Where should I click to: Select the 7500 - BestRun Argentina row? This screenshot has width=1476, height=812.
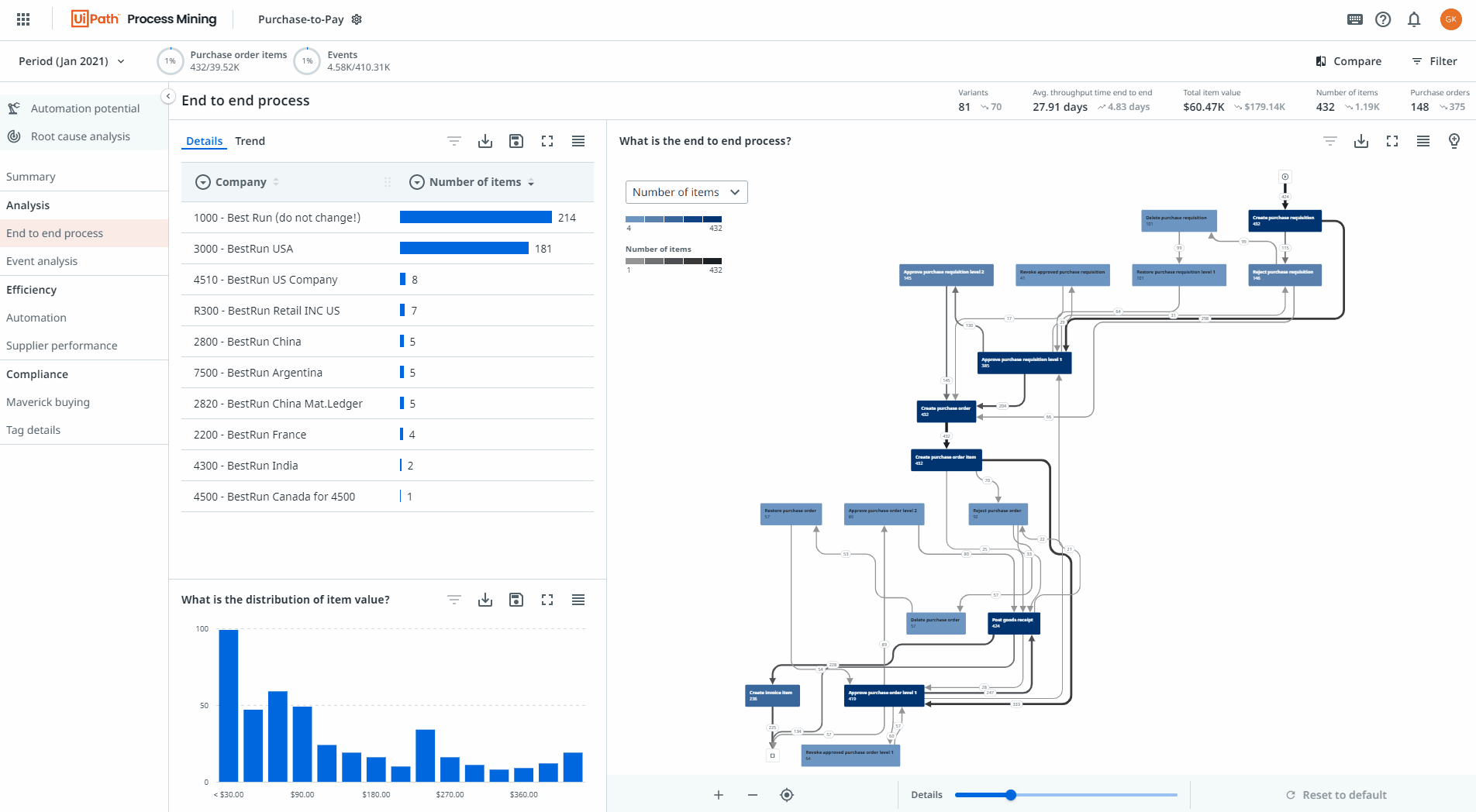tap(388, 373)
